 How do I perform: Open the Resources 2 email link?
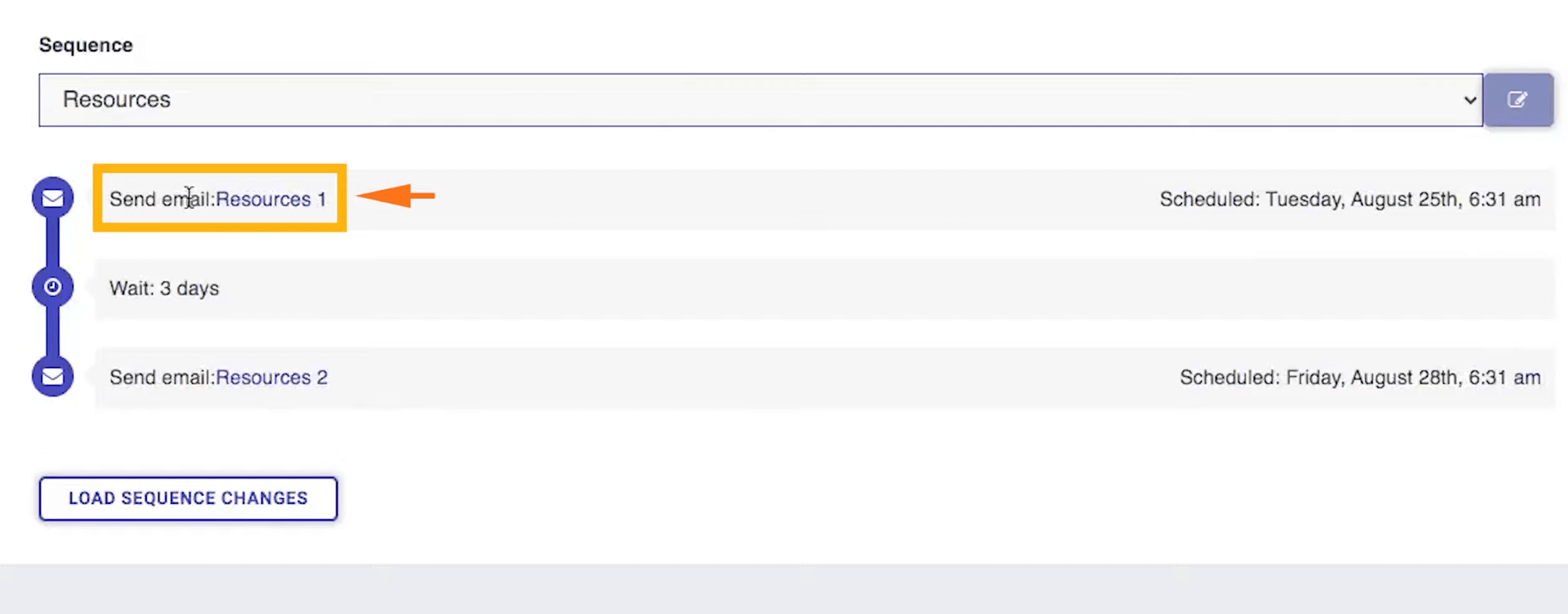coord(272,377)
